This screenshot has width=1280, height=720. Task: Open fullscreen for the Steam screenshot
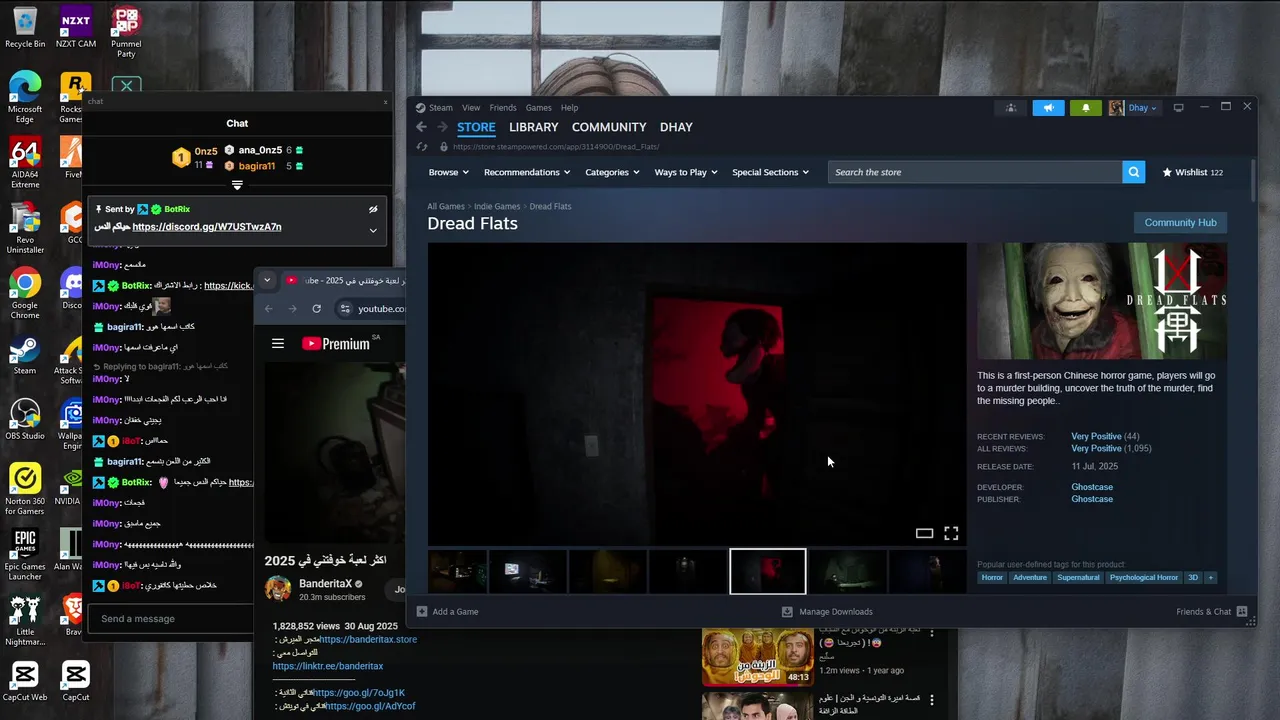coord(951,533)
